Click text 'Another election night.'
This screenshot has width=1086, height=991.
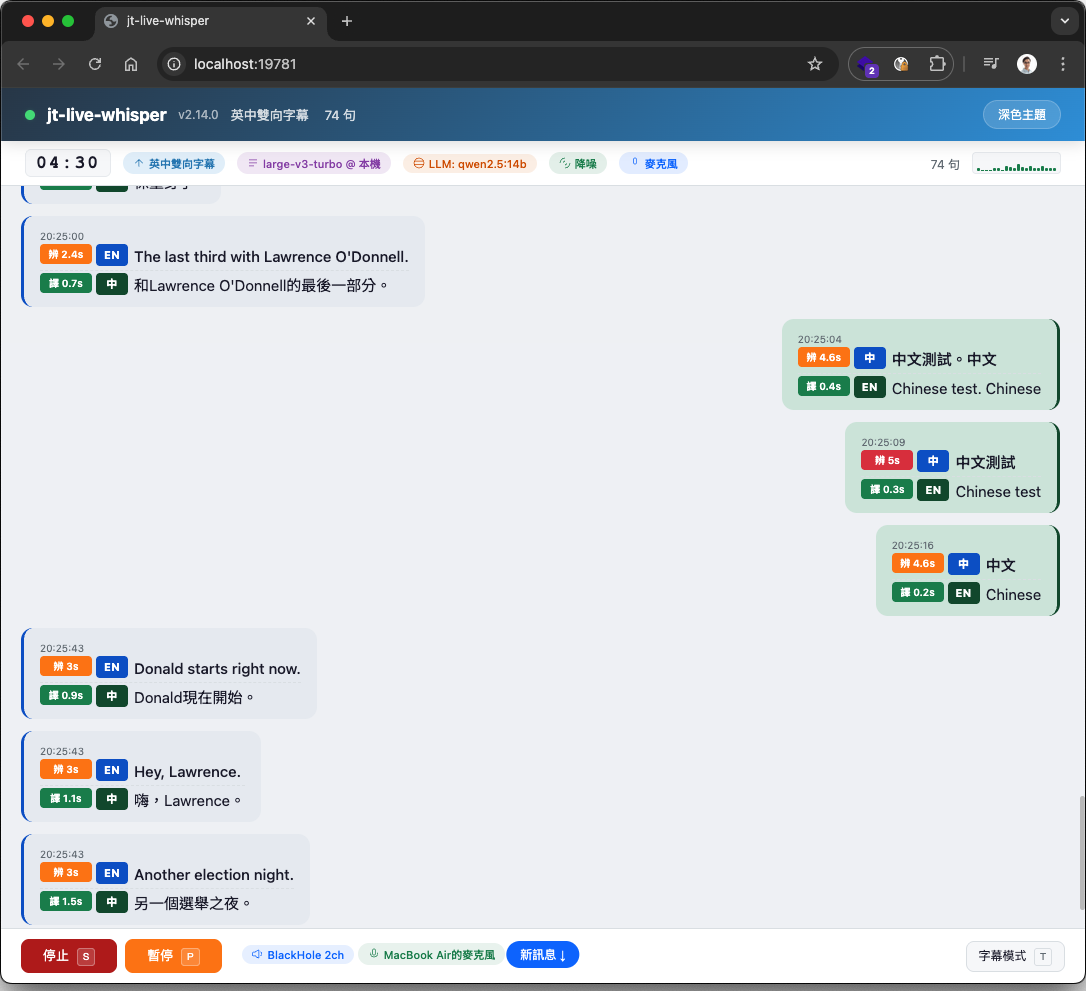pyautogui.click(x=214, y=875)
